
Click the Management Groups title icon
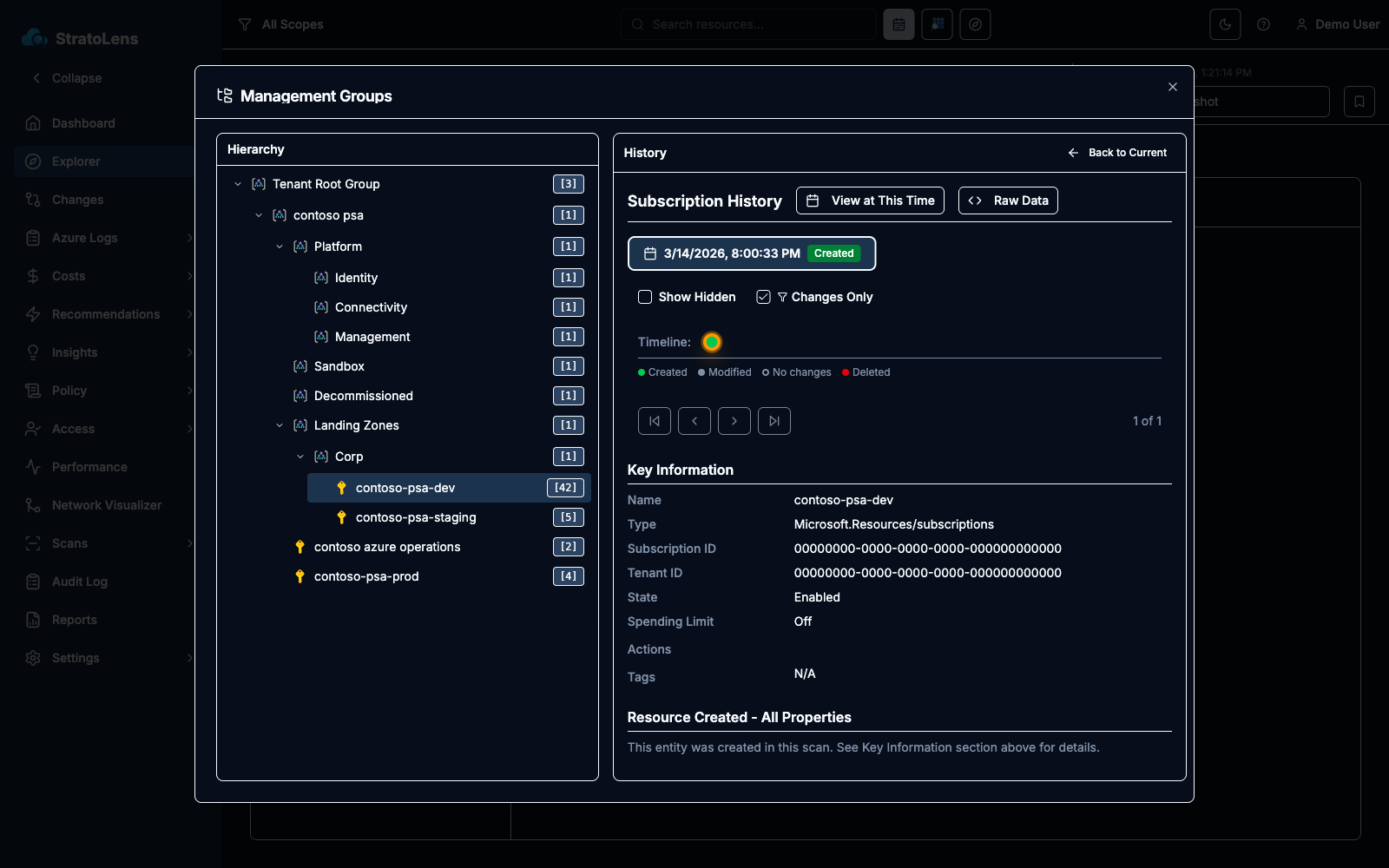point(225,95)
